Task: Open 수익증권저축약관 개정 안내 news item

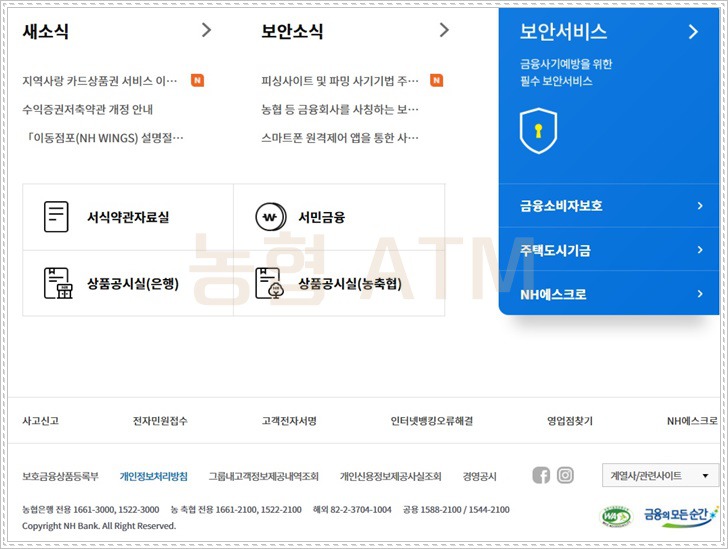Action: click(87, 110)
